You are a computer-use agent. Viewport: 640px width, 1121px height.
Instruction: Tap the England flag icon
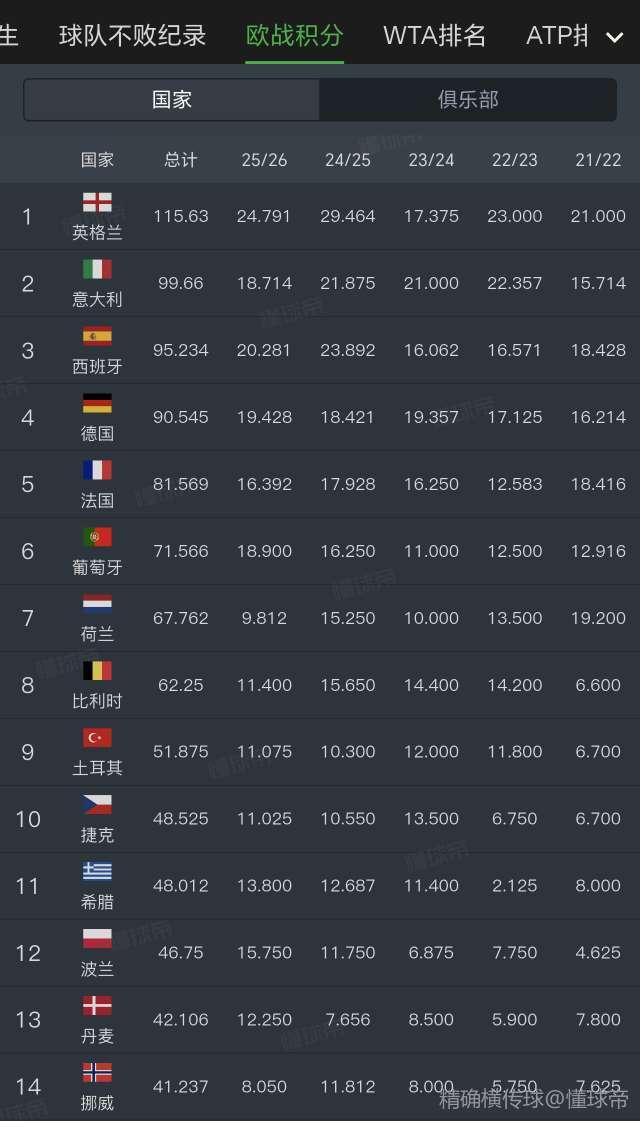pyautogui.click(x=97, y=202)
